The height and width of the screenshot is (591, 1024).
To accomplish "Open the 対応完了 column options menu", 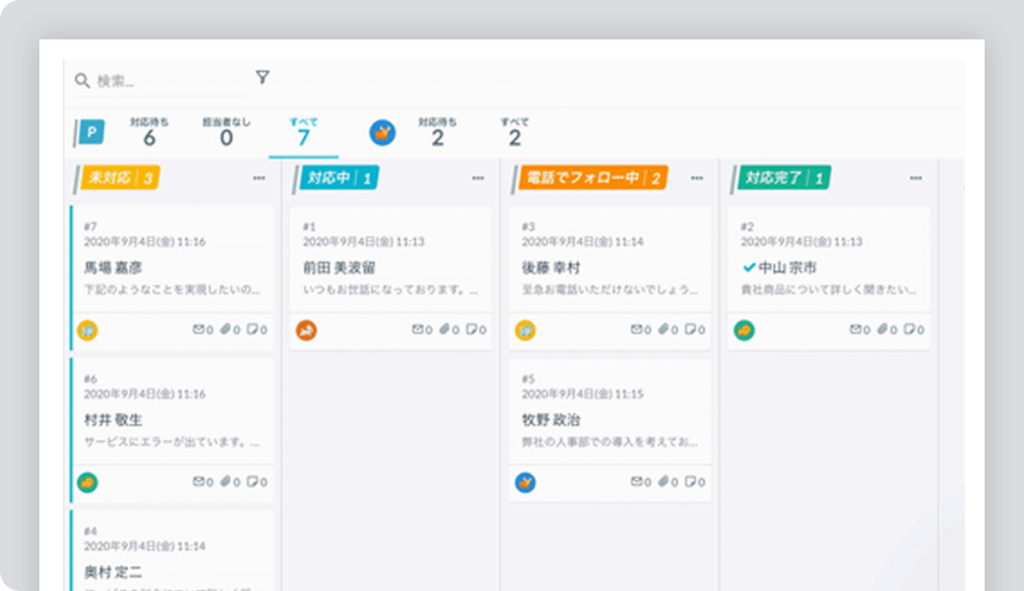I will click(916, 178).
